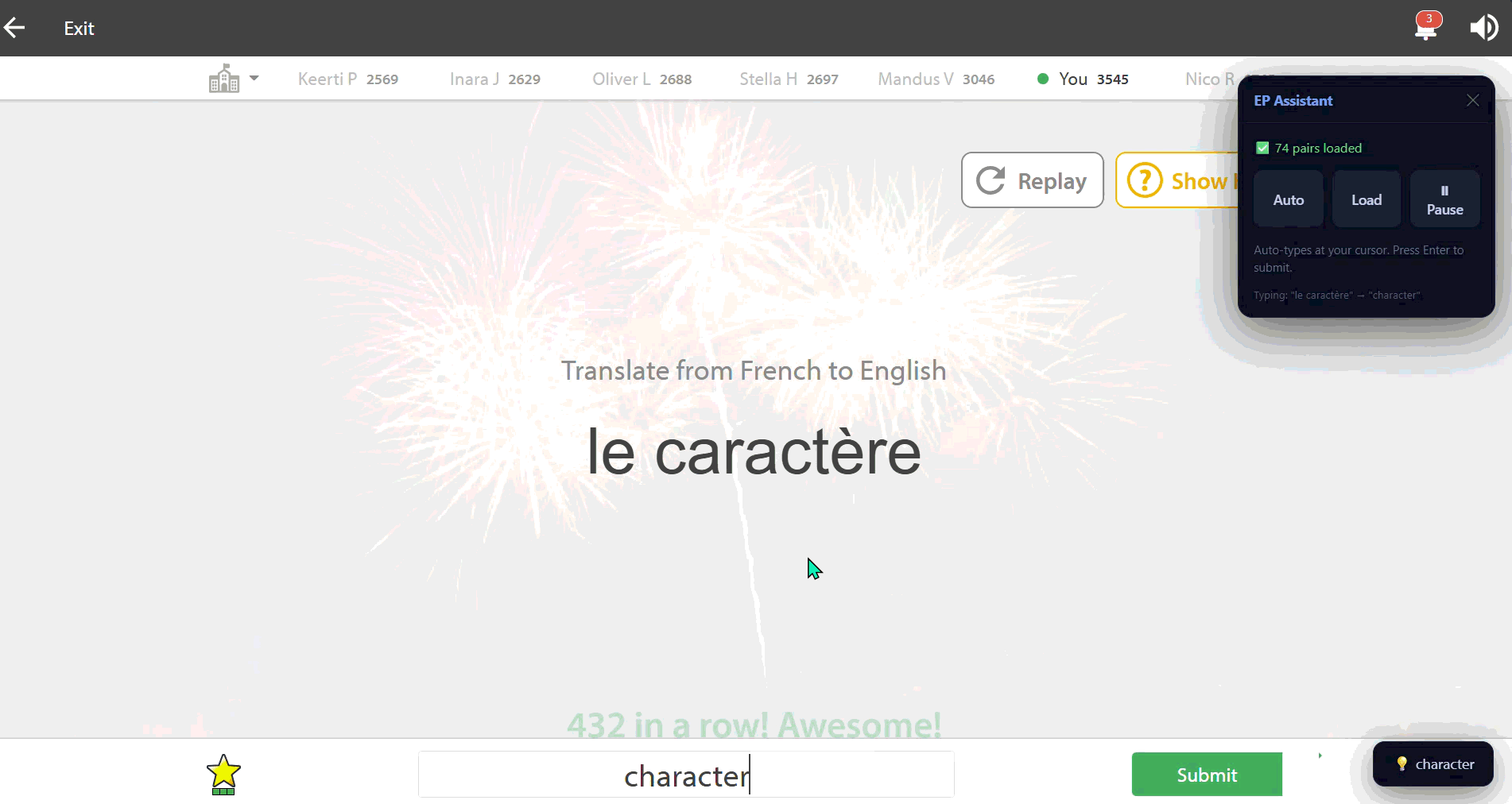Click the Show hint button

tap(1177, 180)
